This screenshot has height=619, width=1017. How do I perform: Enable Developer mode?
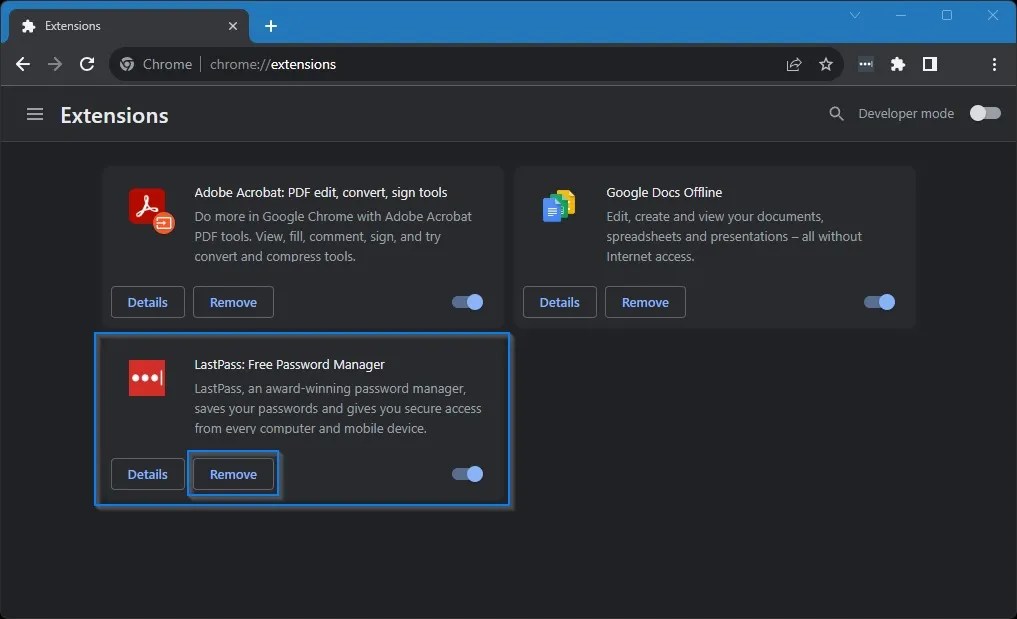[x=985, y=113]
